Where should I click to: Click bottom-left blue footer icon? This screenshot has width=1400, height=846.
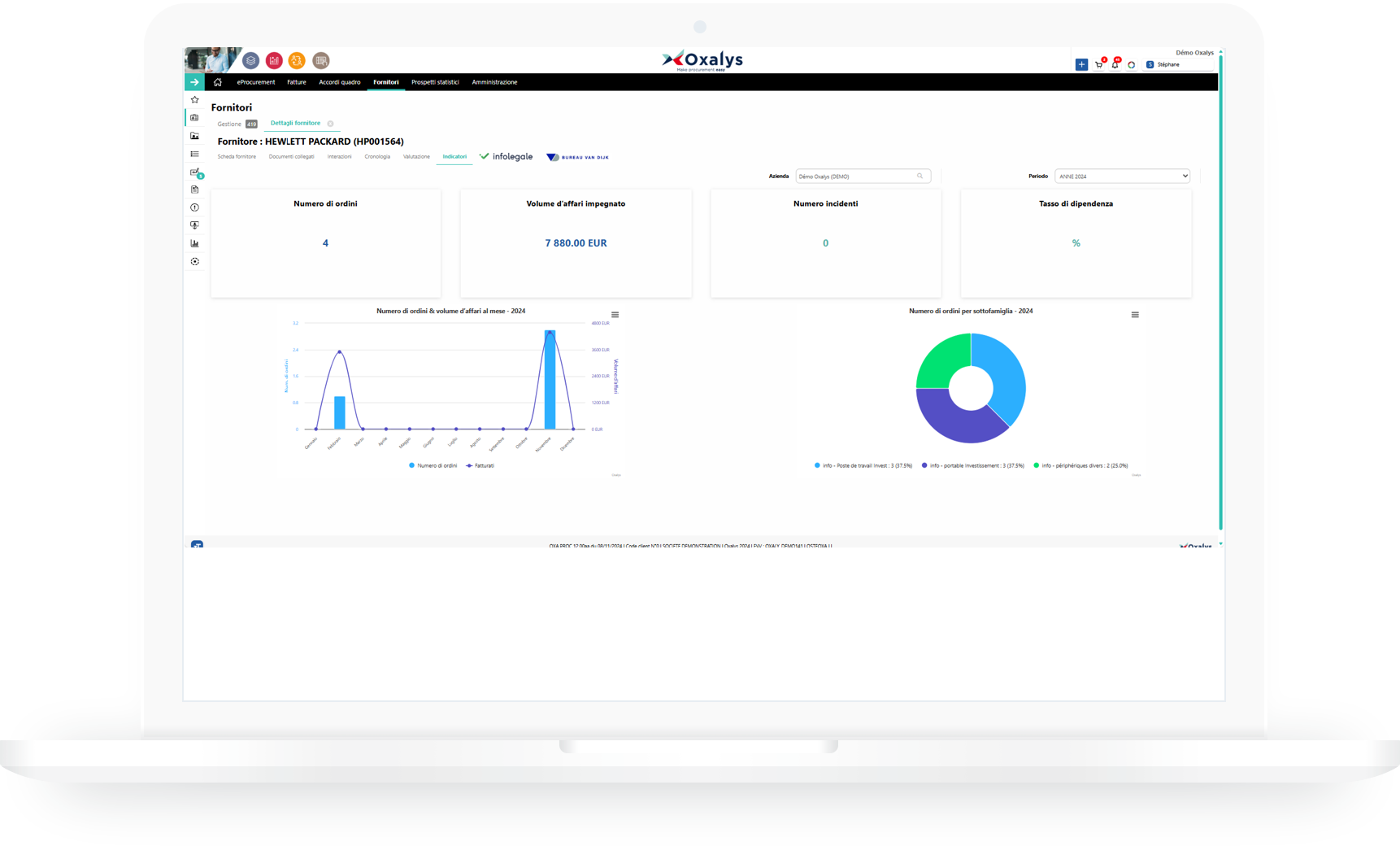coord(197,544)
